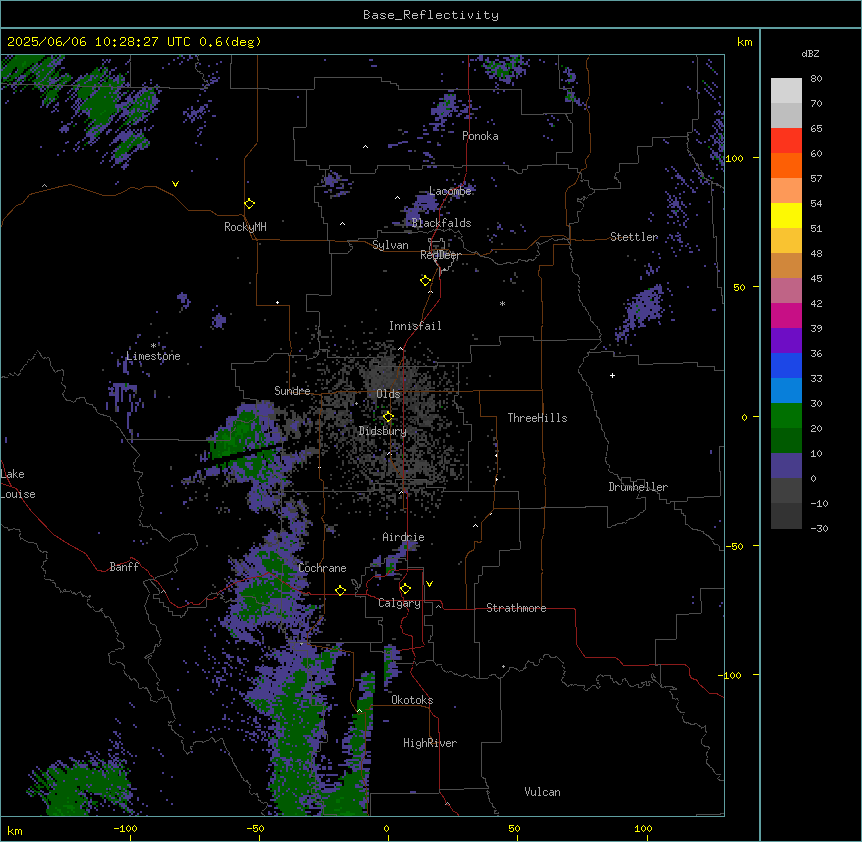This screenshot has height=842, width=862.
Task: Click the RedDeer city label
Action: (x=440, y=255)
